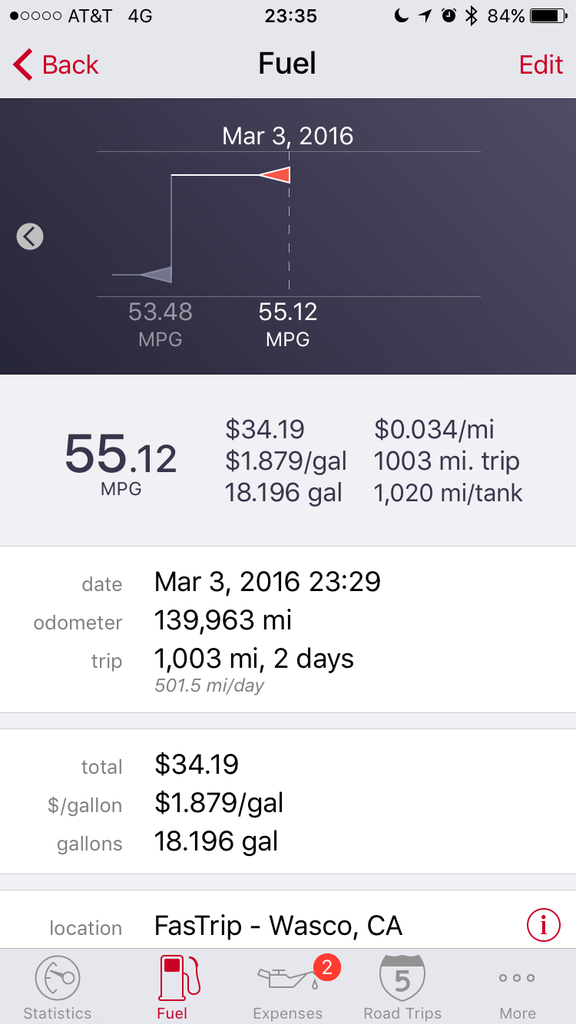Open the Statistics gauge tab icon
This screenshot has width=576, height=1024.
point(57,979)
